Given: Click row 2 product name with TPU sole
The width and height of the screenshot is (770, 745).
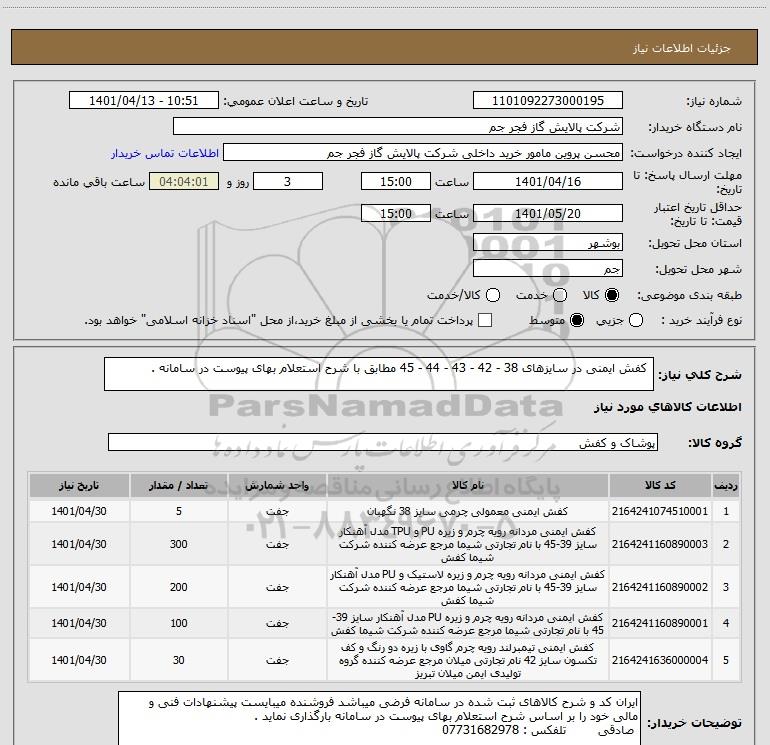Looking at the screenshot, I should click(468, 544).
